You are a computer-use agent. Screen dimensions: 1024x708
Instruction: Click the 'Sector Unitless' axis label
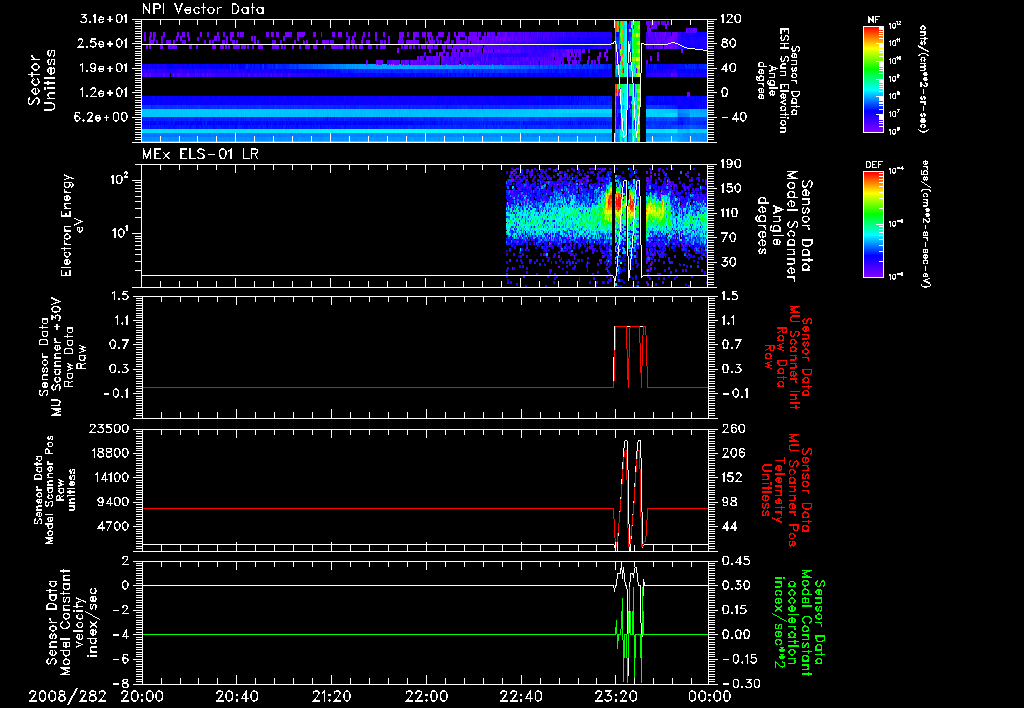[x=42, y=80]
